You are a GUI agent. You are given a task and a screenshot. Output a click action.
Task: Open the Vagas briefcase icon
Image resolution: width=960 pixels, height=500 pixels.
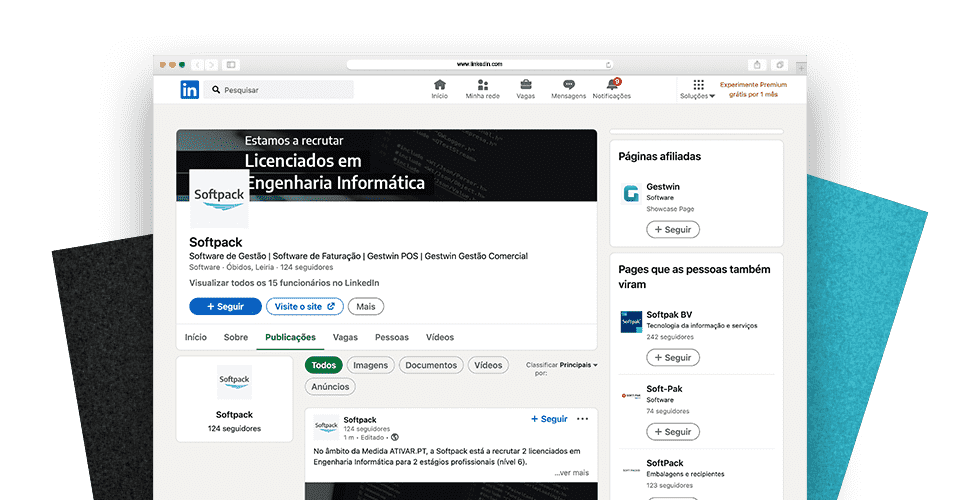coord(525,85)
